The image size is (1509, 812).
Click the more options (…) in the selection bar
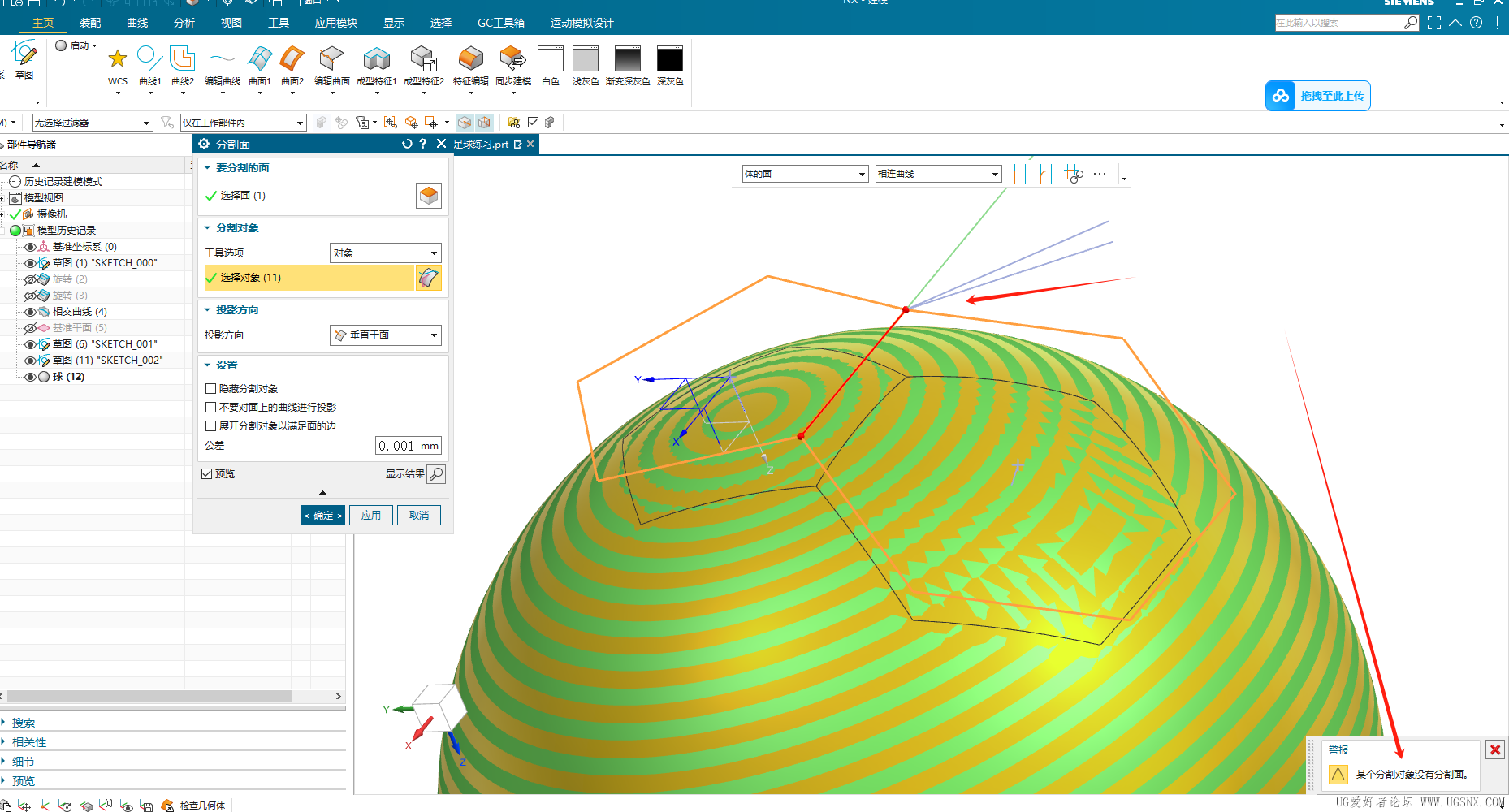tap(1100, 173)
